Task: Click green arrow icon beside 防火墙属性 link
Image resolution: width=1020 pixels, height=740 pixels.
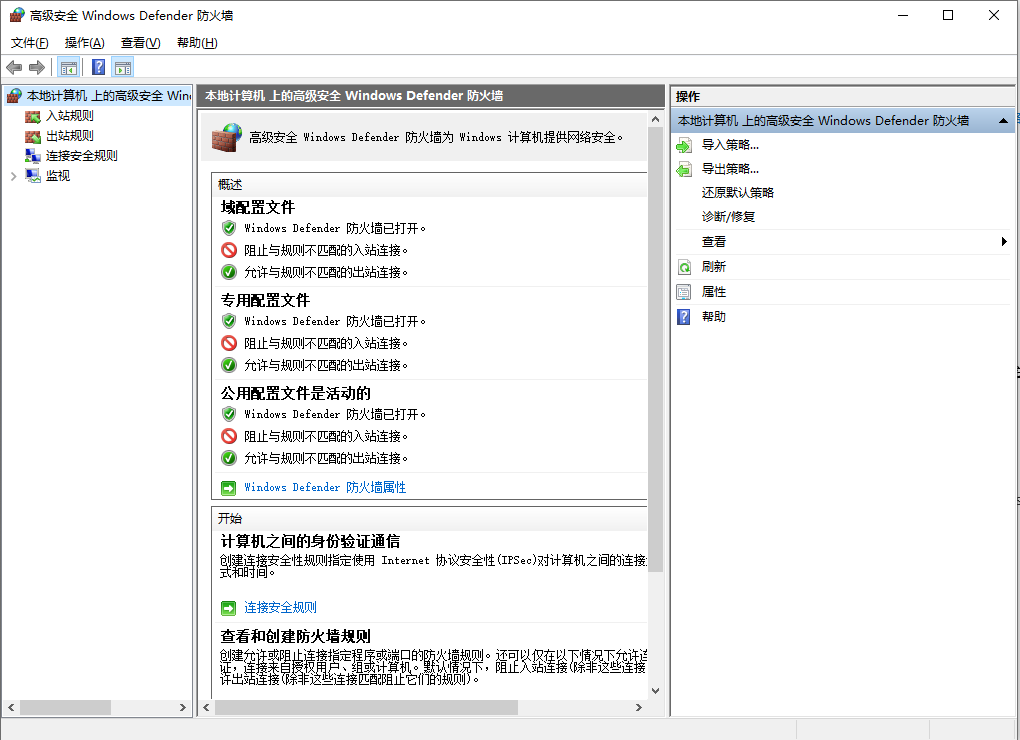Action: (x=228, y=488)
